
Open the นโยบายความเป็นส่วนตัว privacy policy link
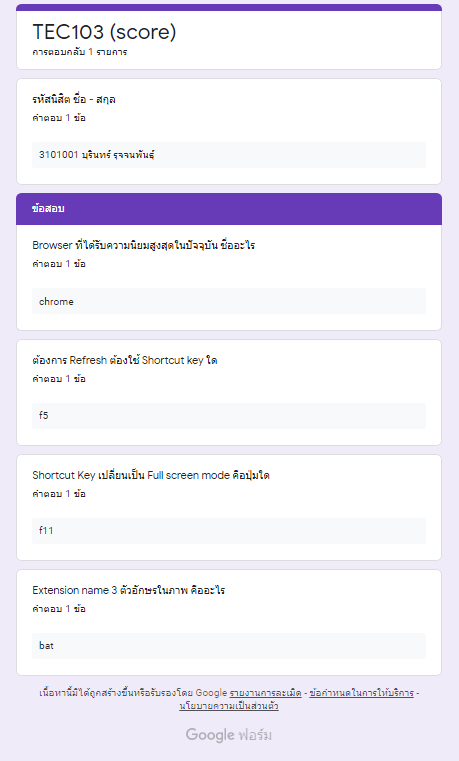click(x=229, y=706)
